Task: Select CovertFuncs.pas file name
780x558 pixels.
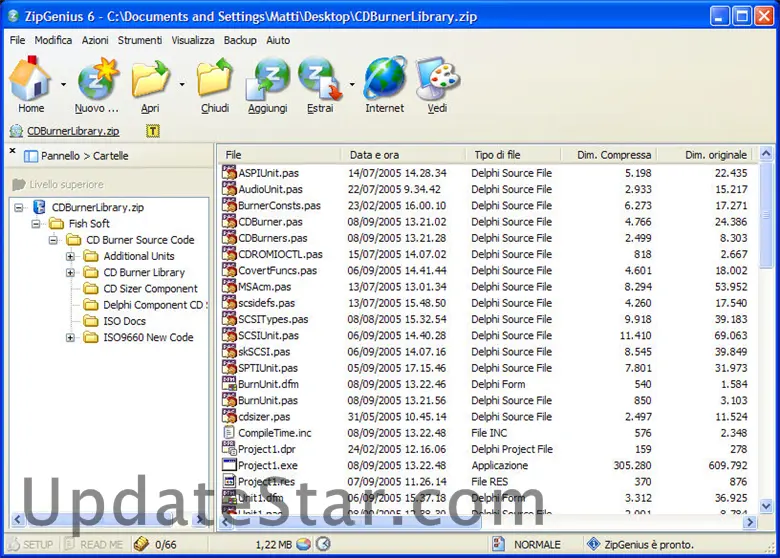Action: (278, 271)
